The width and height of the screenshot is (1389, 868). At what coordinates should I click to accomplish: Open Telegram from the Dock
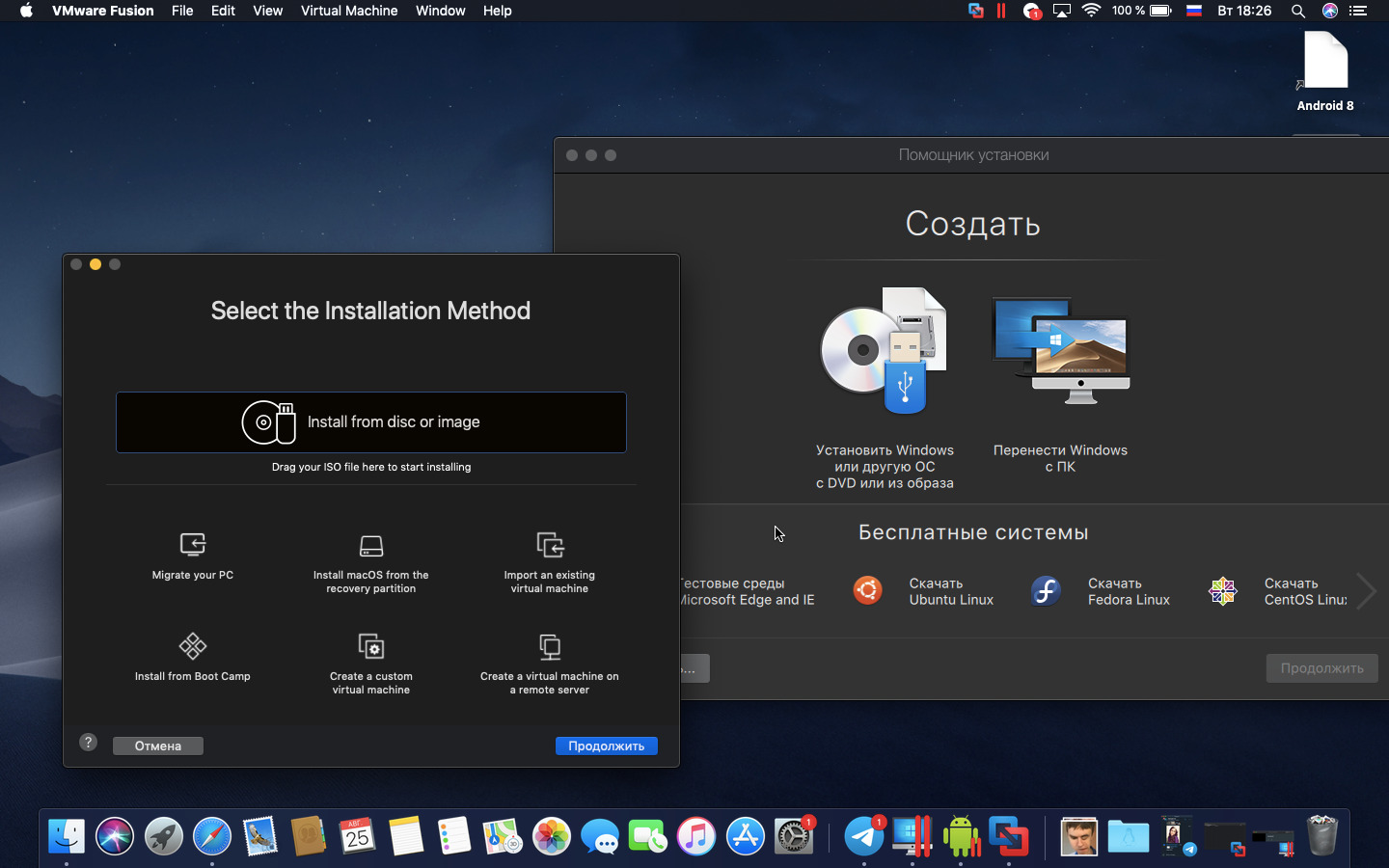864,836
